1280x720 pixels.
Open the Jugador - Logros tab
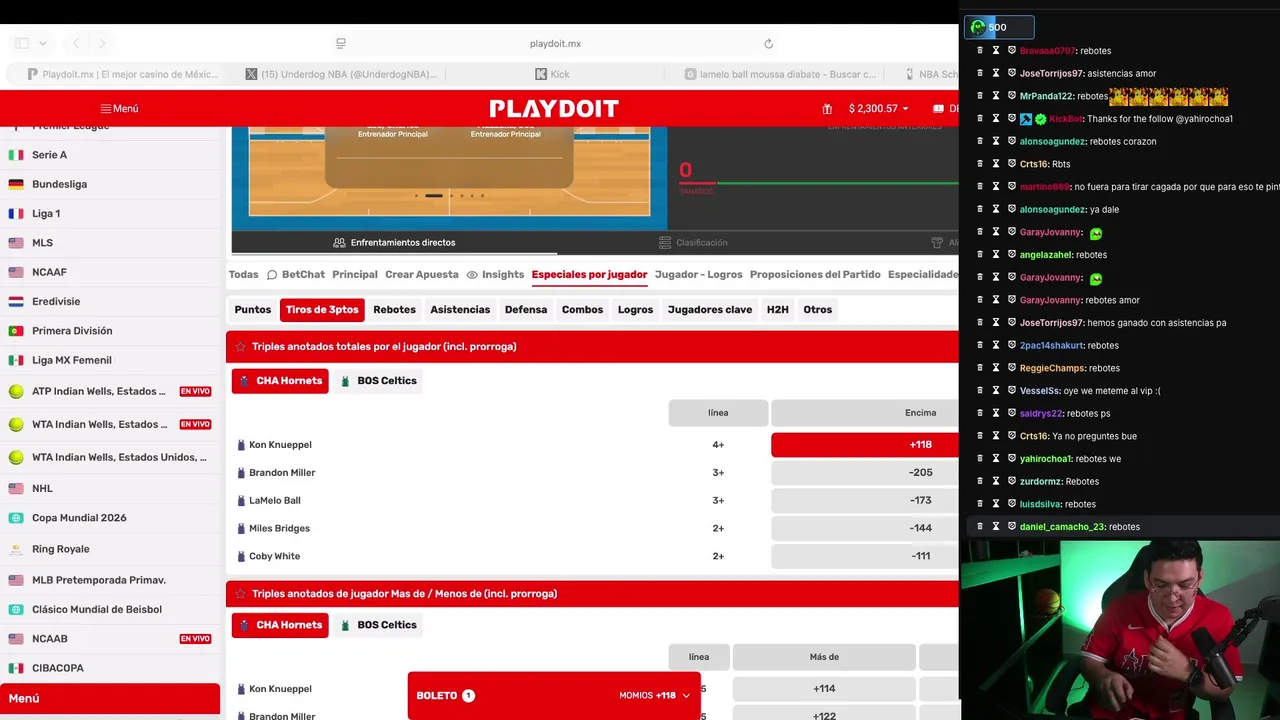pos(698,274)
